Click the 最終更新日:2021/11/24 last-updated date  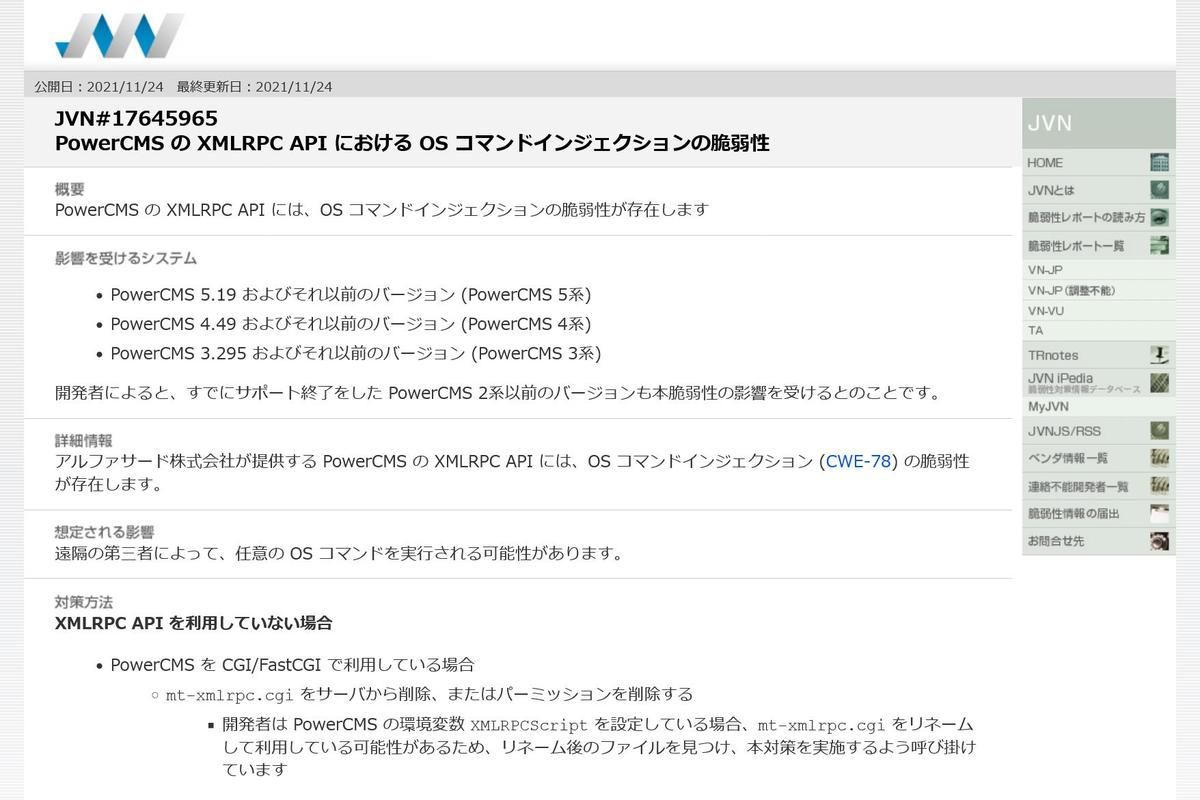(255, 87)
